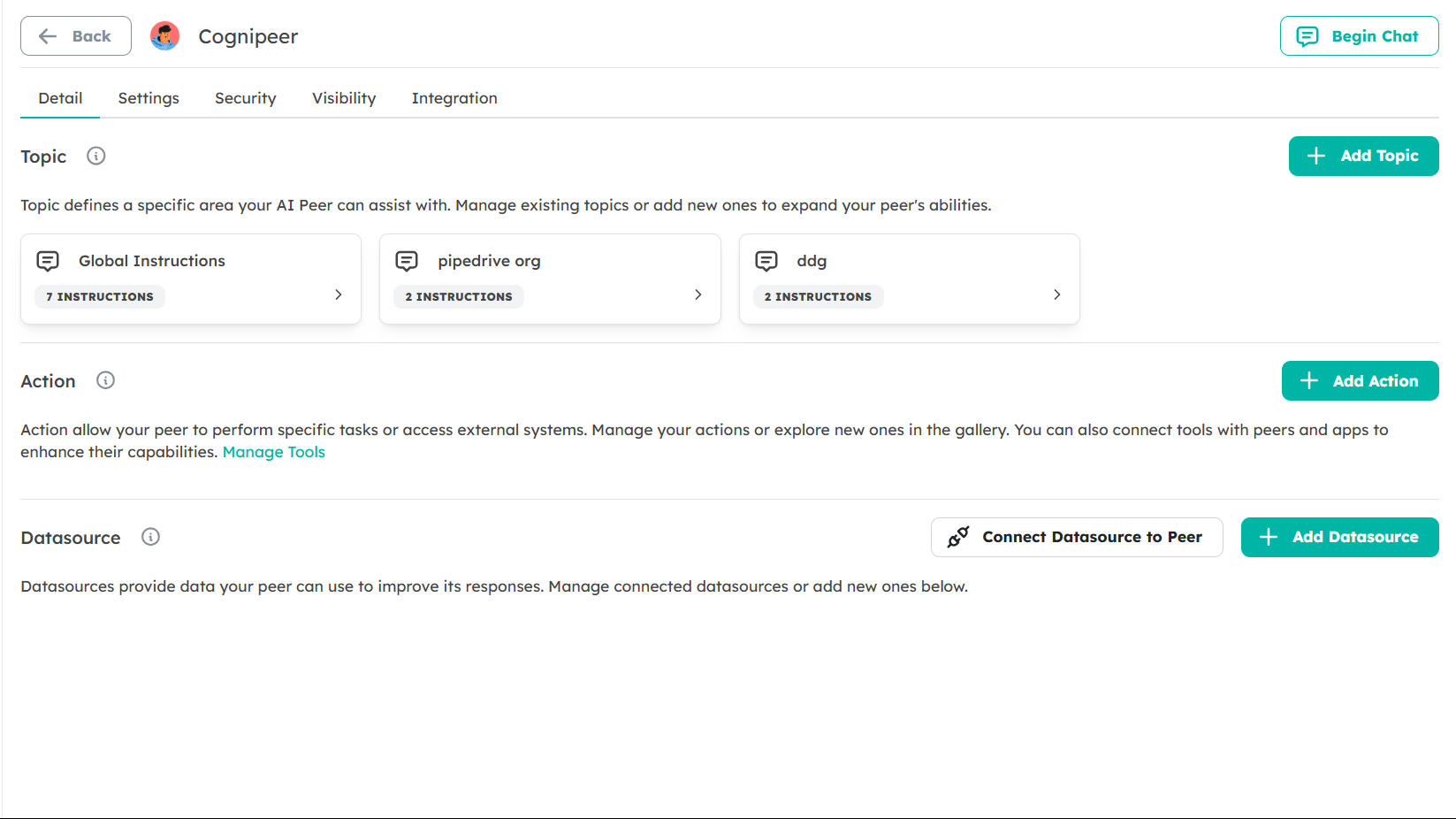Click the chat bubble icon on ddg card
The image size is (1456, 819).
766,261
